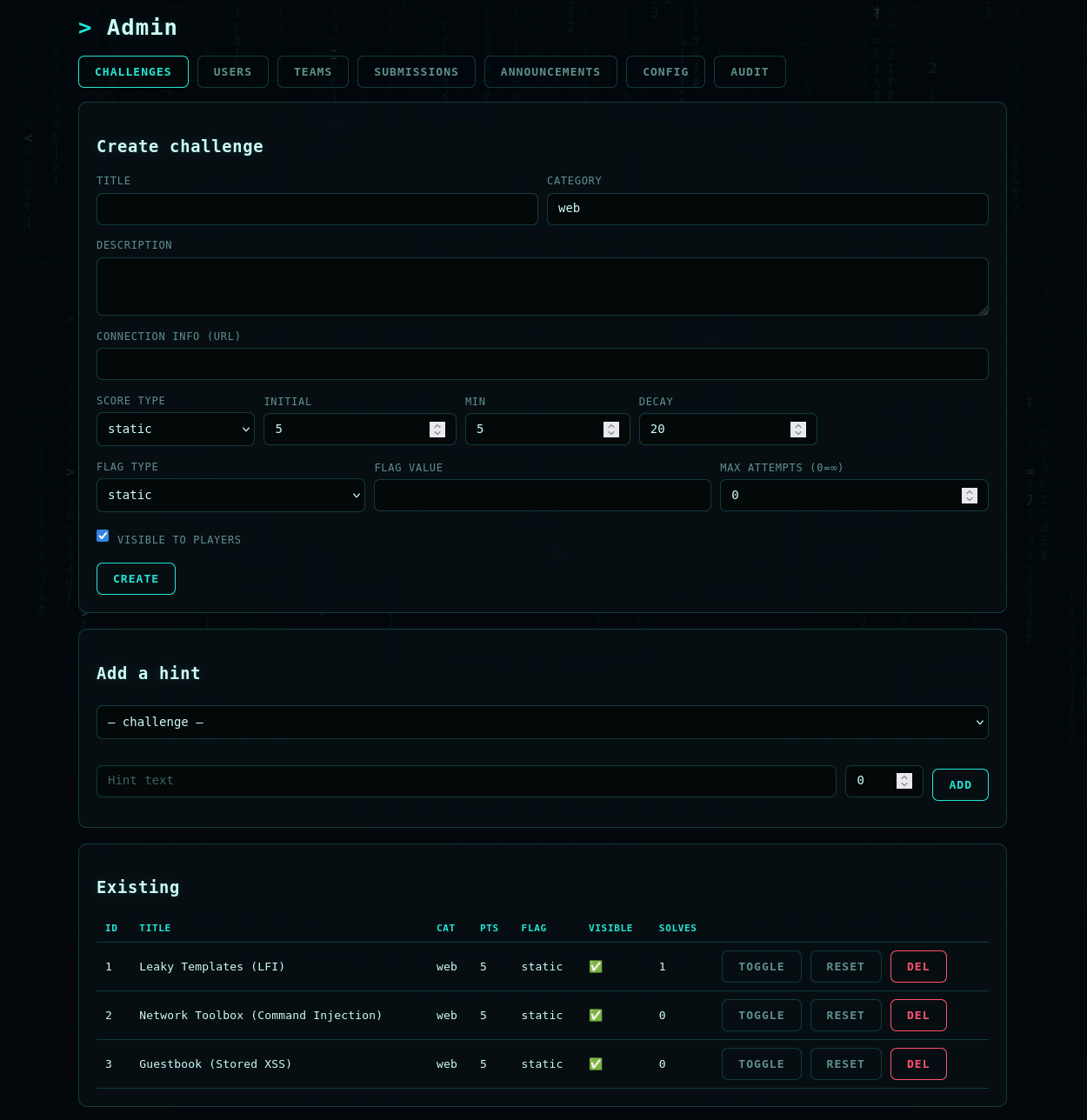Toggle visibility of Leaky Templates (LFI)
Viewport: 1087px width, 1120px height.
click(x=762, y=967)
